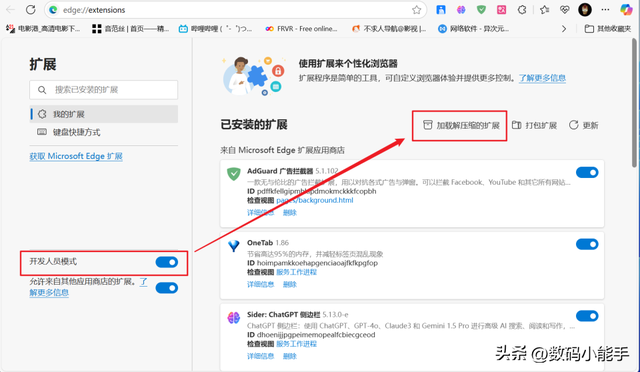This screenshot has width=640, height=372.
Task: Open the 音范丝 bookmark
Action: click(130, 29)
